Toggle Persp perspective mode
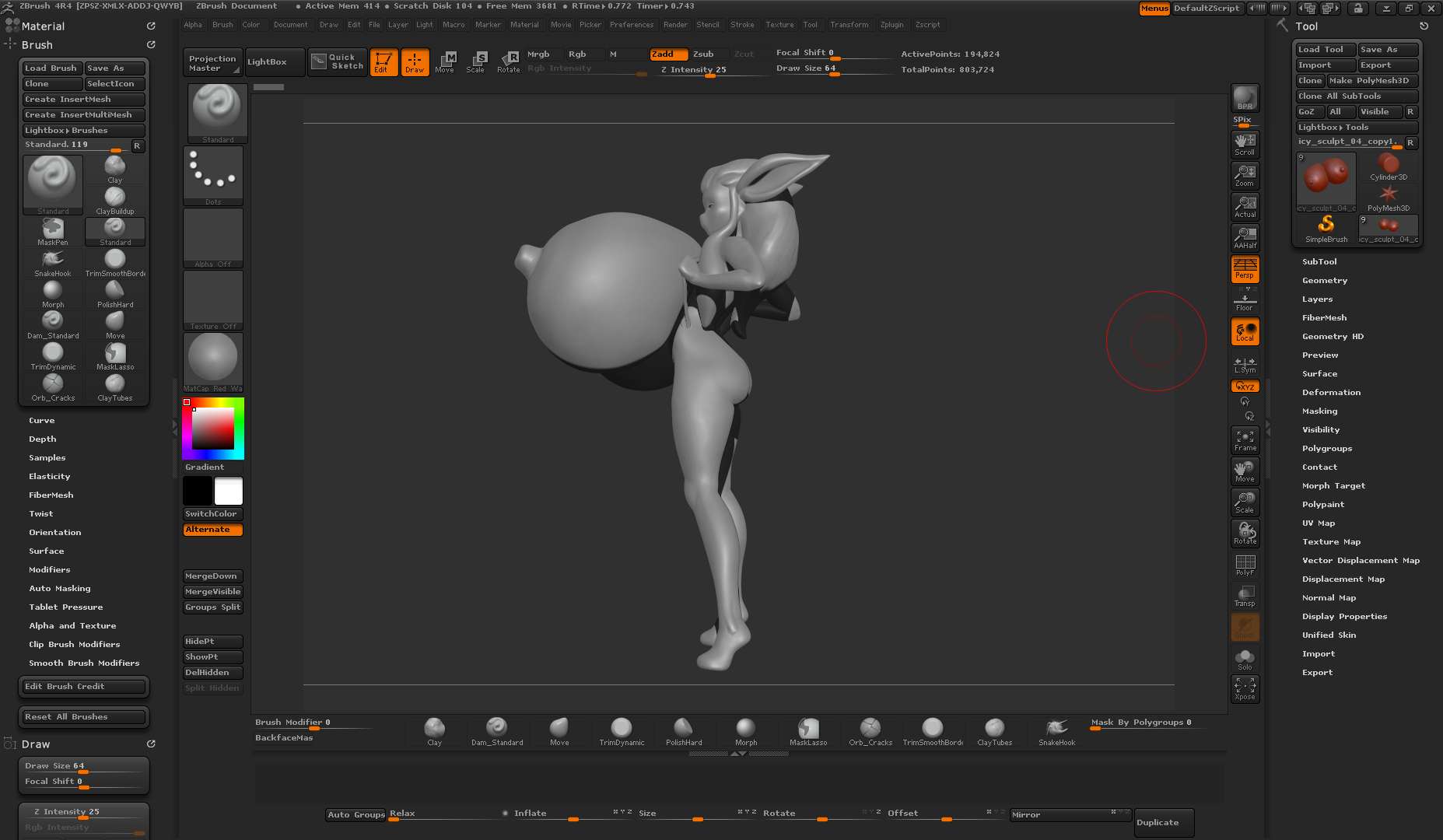The height and width of the screenshot is (840, 1443). 1245,269
